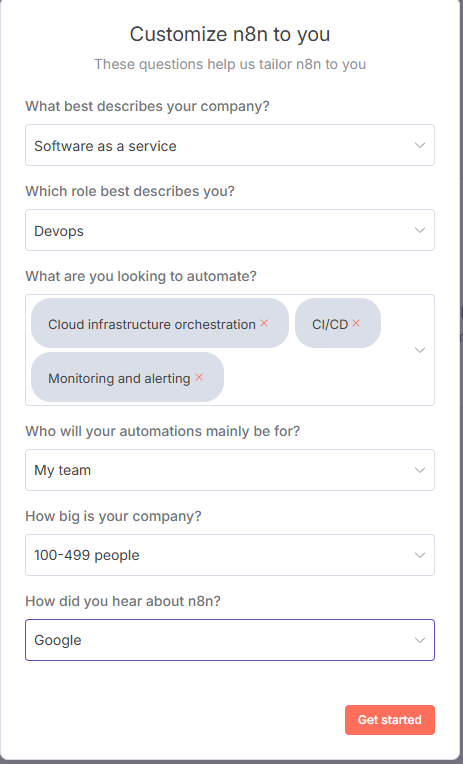
Task: Select the Cloud infrastructure orchestration chip
Action: [152, 324]
